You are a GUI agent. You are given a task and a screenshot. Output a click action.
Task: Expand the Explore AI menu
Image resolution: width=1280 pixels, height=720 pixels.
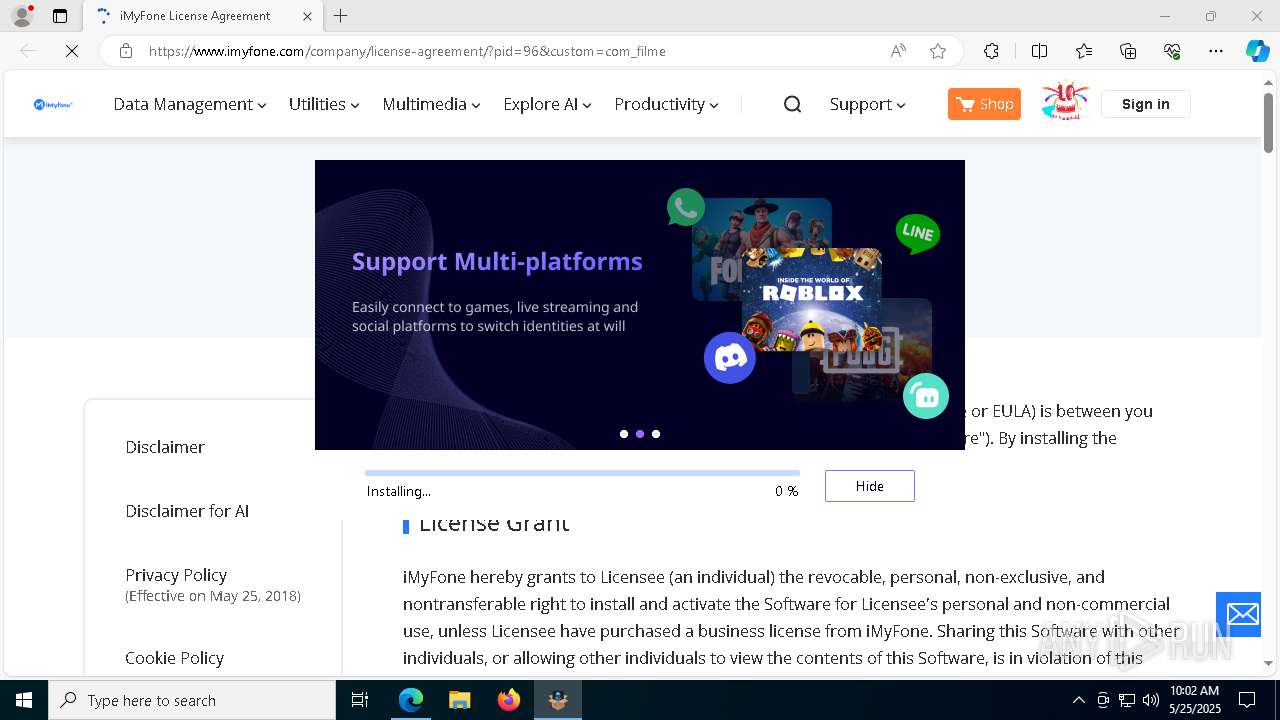(x=548, y=104)
